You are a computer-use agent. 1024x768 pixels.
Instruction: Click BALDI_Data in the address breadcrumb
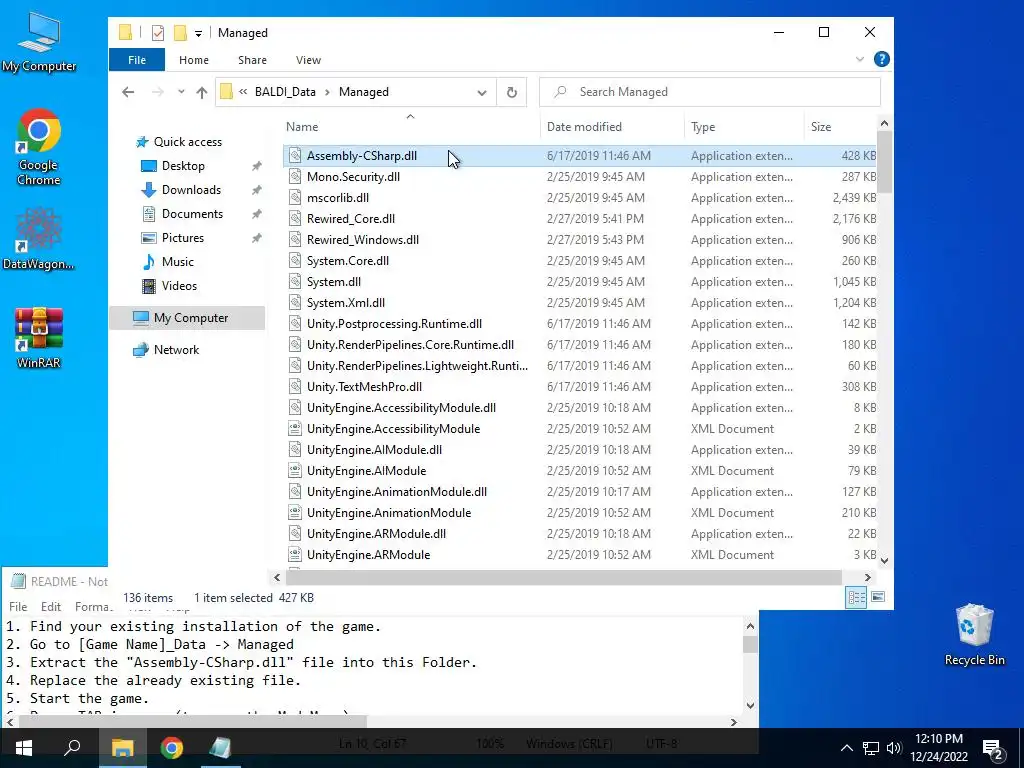[x=285, y=92]
